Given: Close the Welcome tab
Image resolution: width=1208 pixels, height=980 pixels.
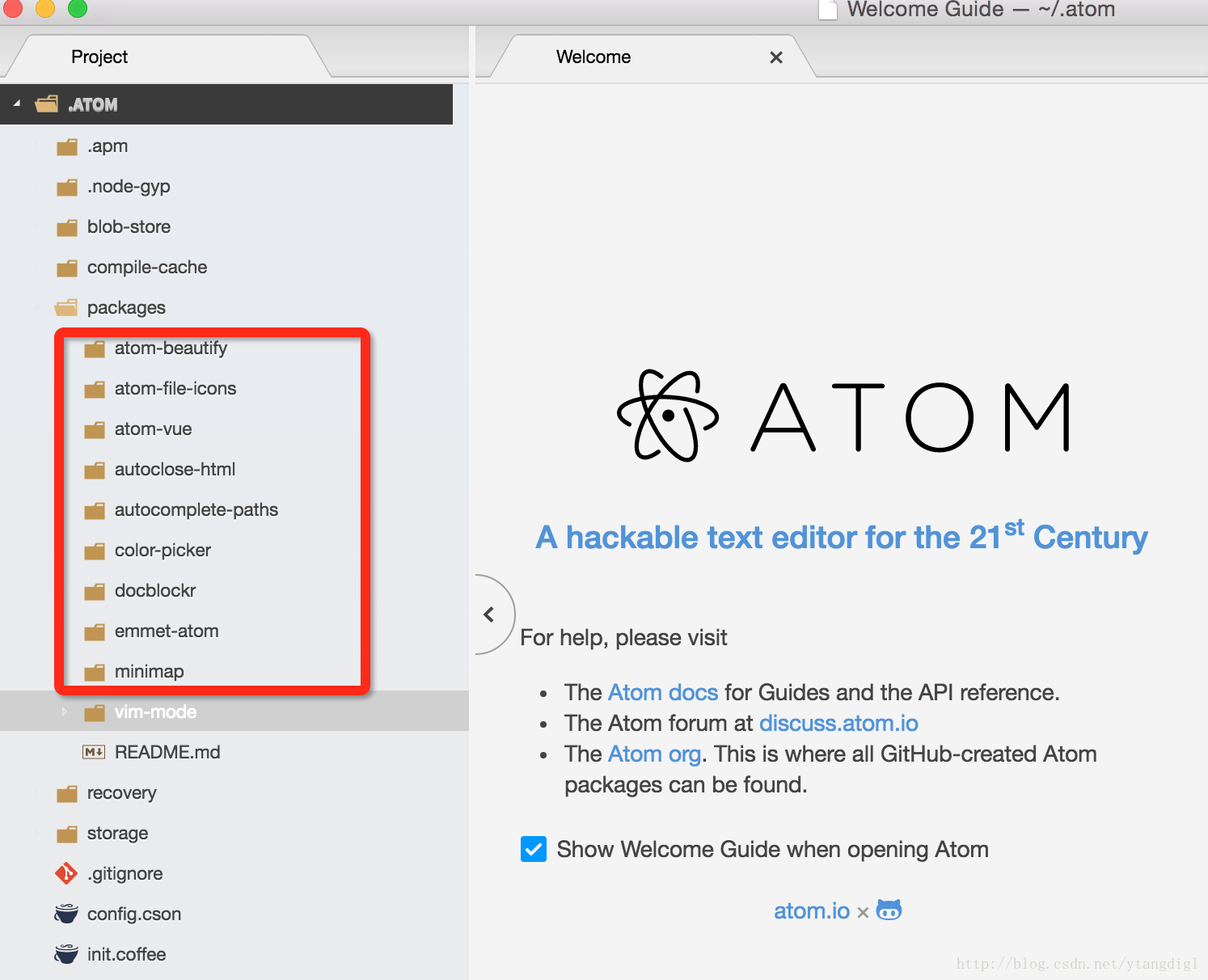Looking at the screenshot, I should (776, 57).
